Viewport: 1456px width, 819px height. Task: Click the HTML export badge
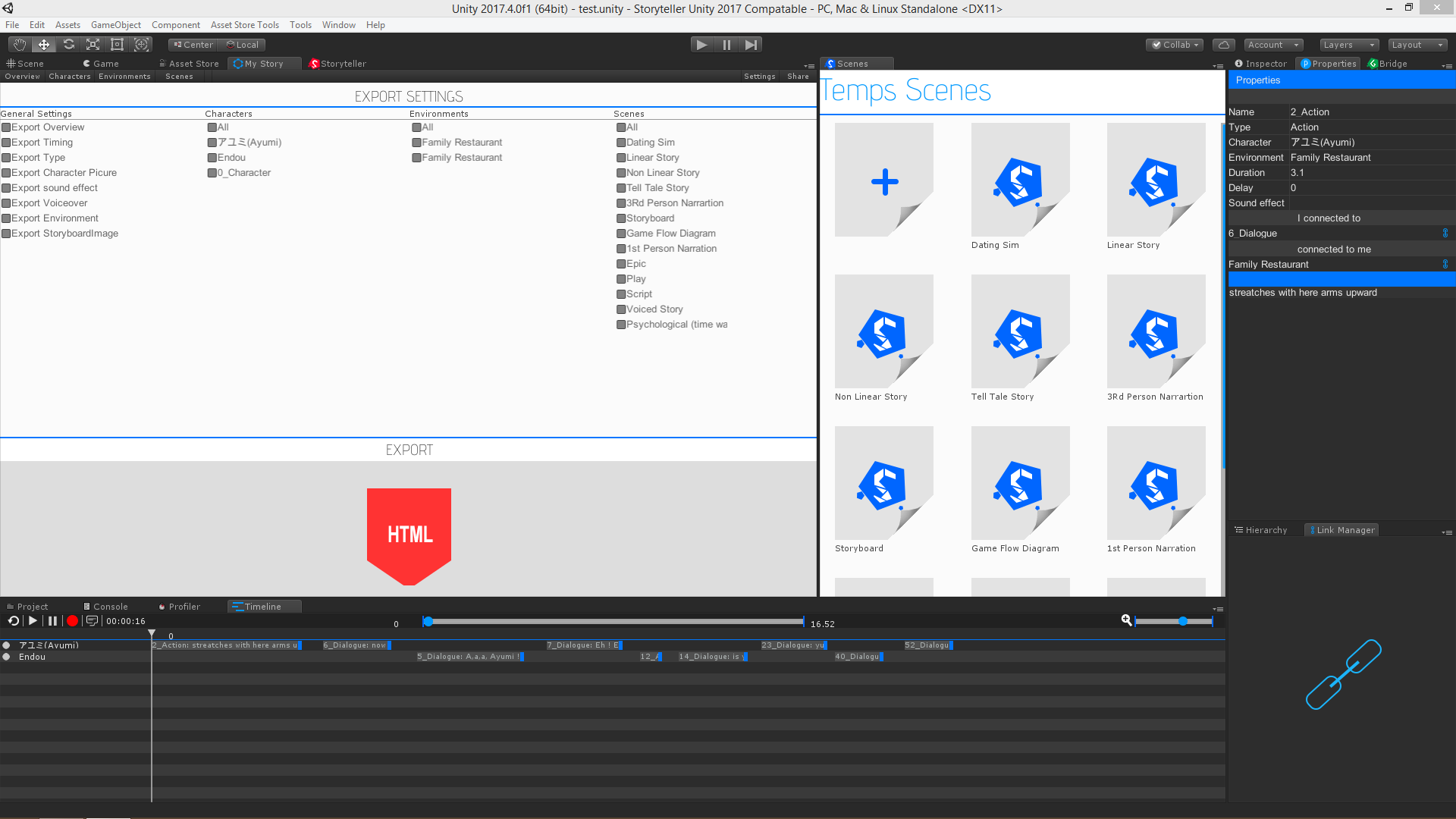click(409, 536)
